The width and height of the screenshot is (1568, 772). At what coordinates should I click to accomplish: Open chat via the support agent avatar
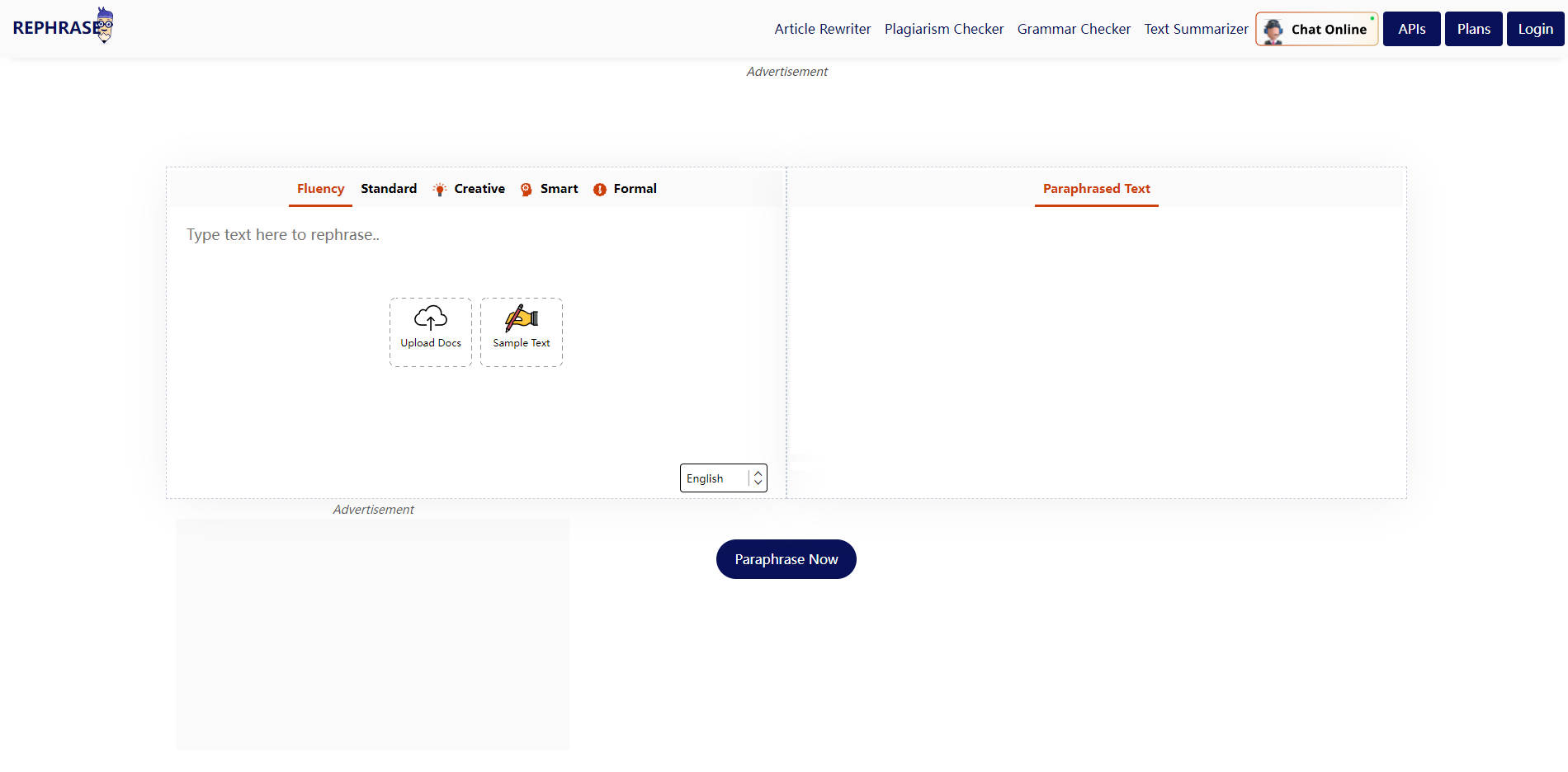pos(1273,28)
